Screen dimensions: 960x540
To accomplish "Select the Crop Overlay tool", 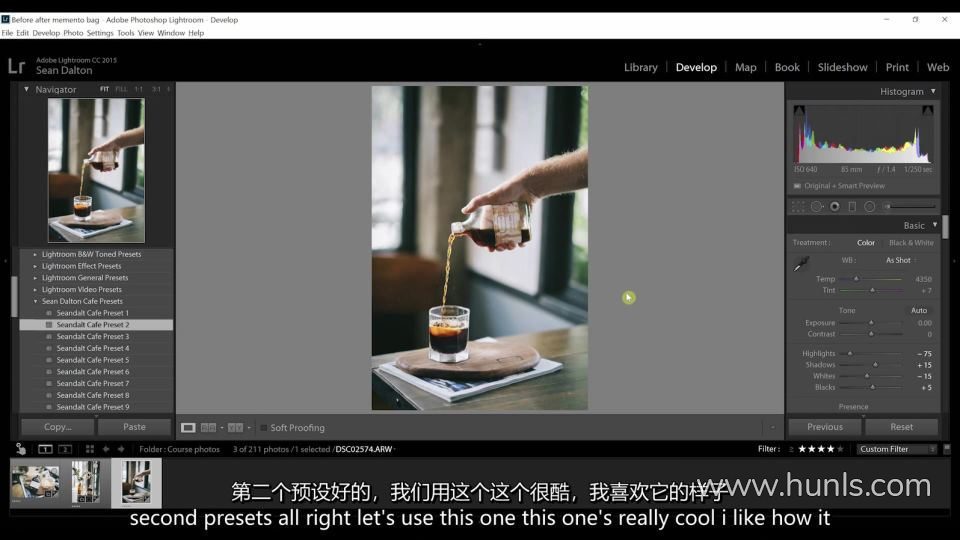I will (x=798, y=207).
